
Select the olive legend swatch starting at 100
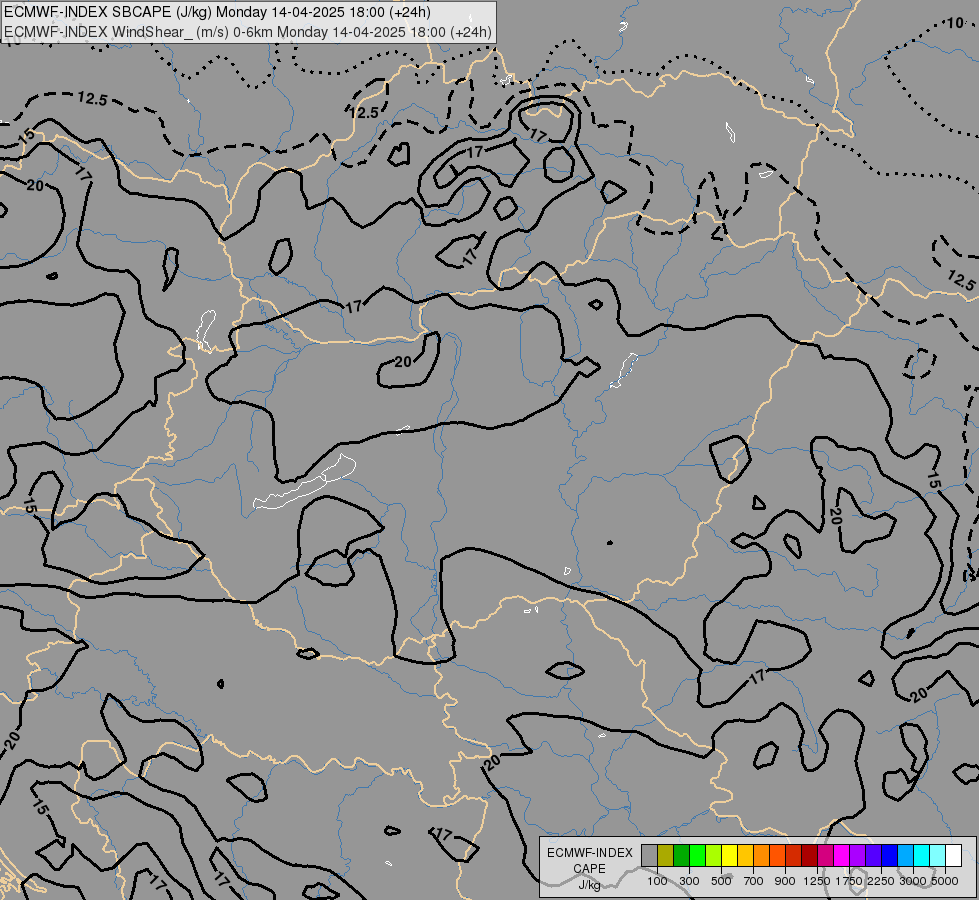[666, 856]
